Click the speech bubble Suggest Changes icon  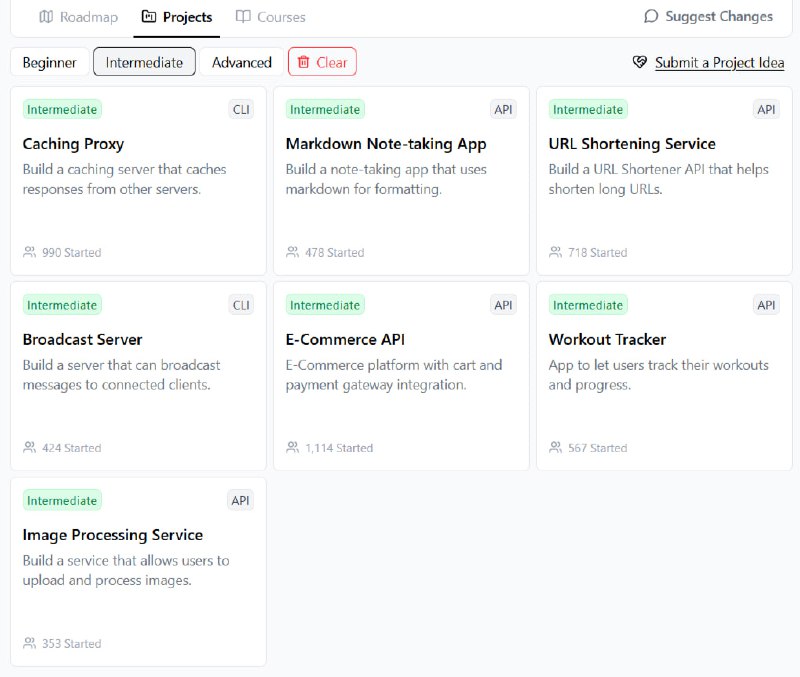651,16
